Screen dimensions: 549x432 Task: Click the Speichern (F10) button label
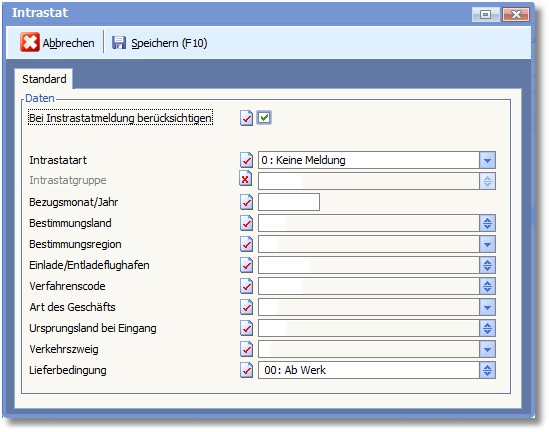pyautogui.click(x=169, y=43)
